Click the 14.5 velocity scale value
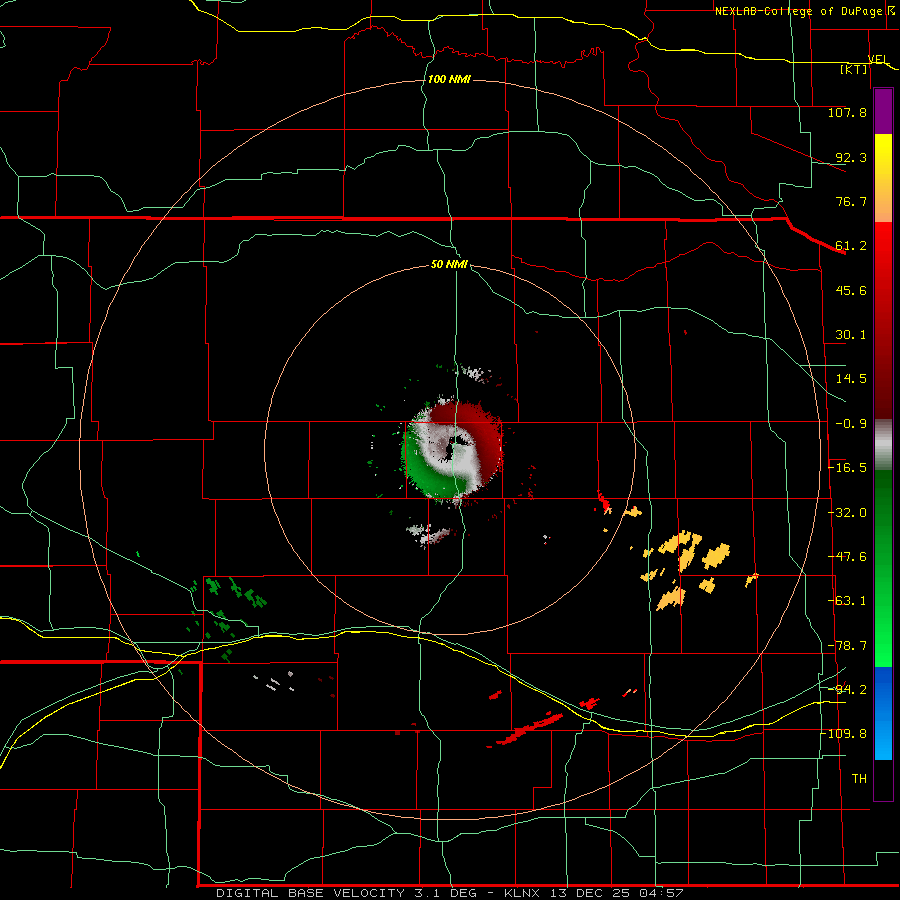Image resolution: width=900 pixels, height=900 pixels. 851,379
